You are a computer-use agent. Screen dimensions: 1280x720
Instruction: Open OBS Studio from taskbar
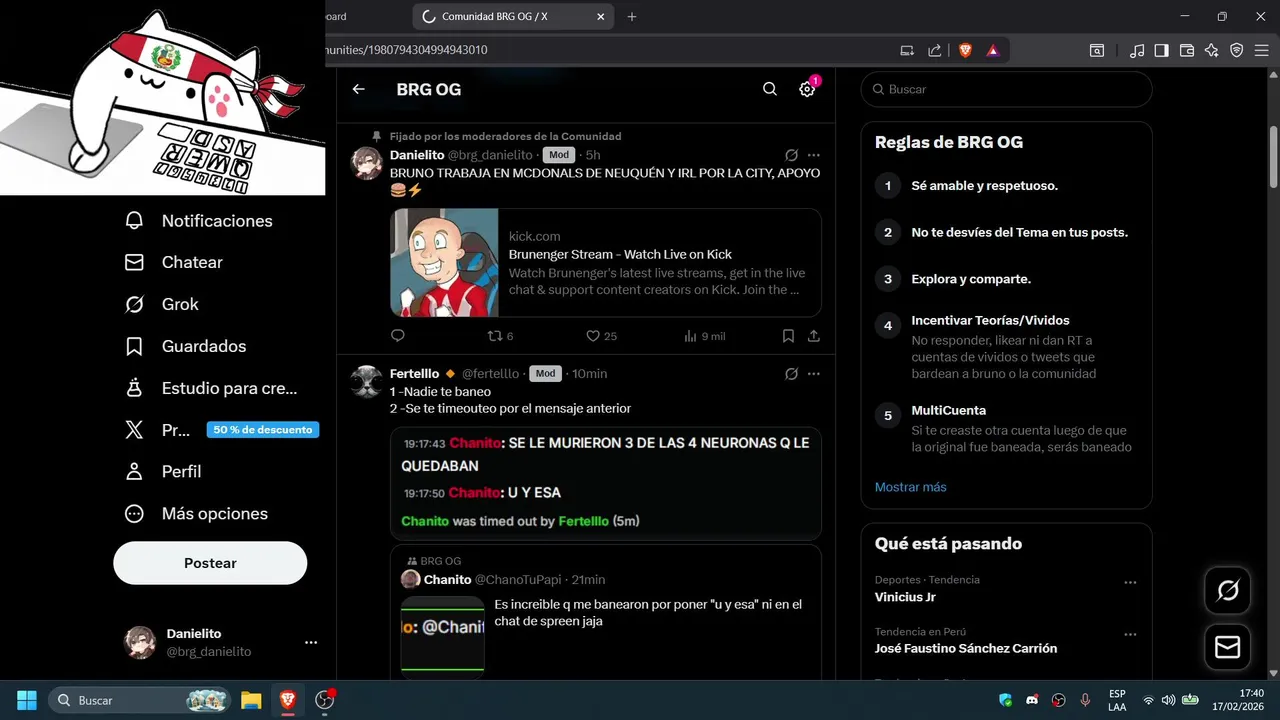pyautogui.click(x=324, y=700)
